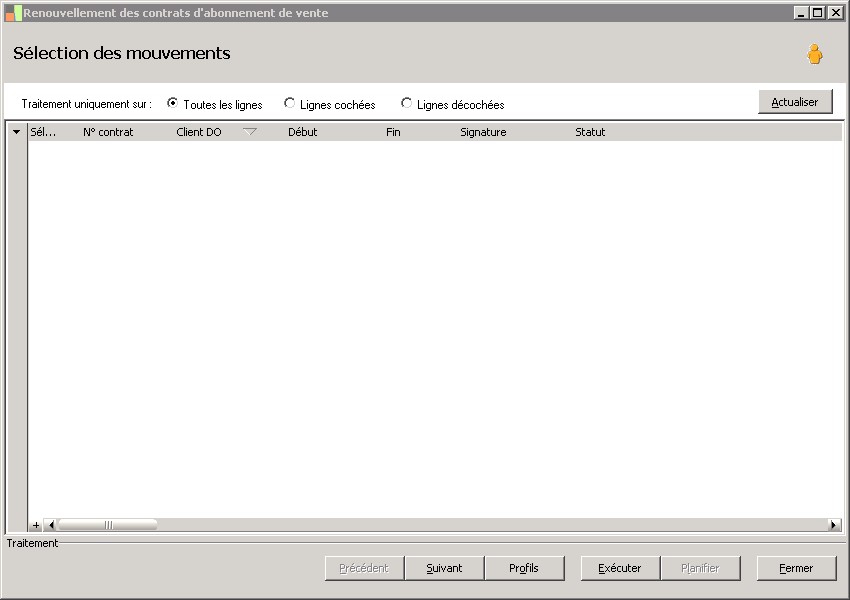Click the Début column header

(302, 132)
